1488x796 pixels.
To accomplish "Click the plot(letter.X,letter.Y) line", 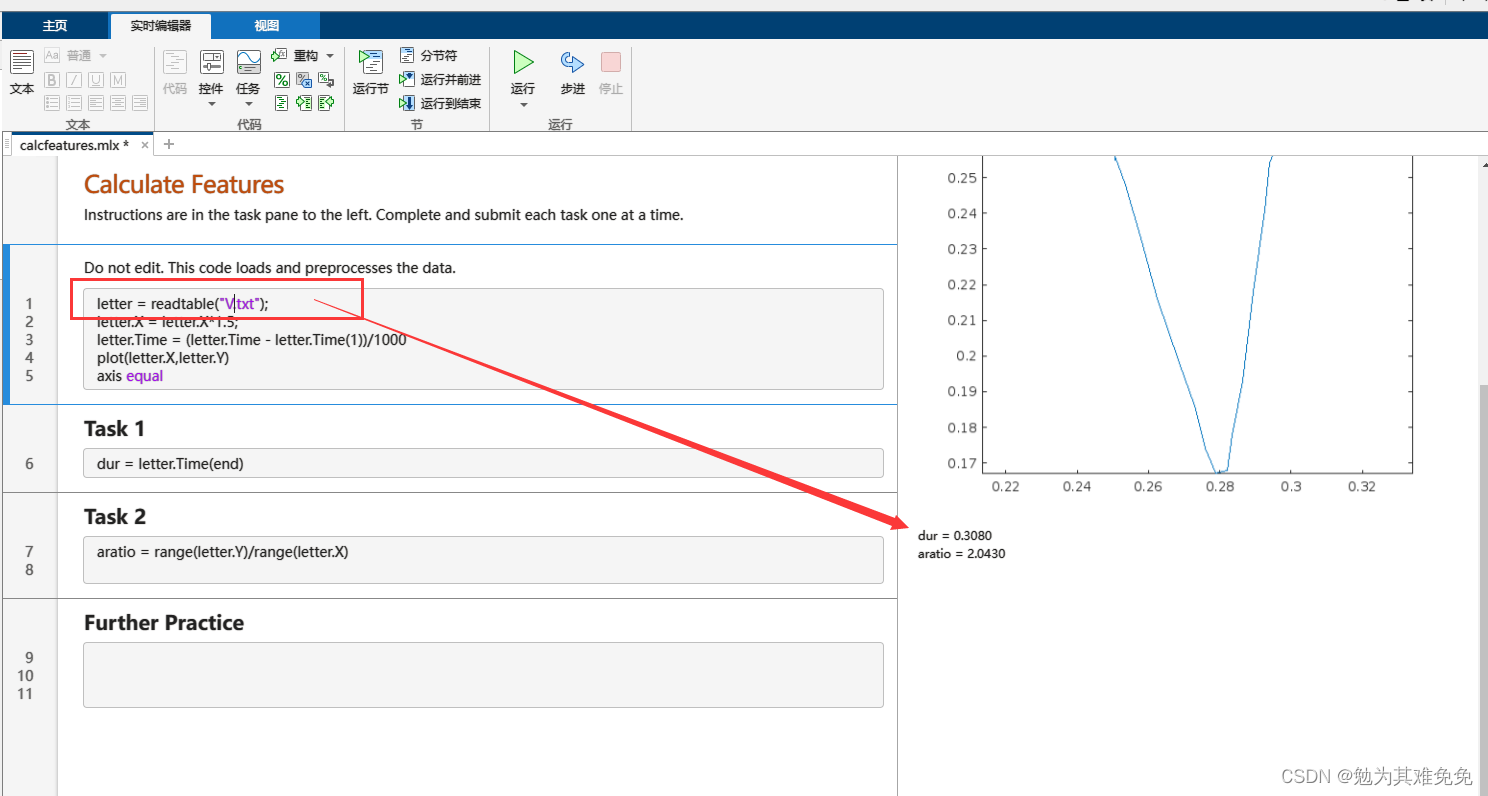I will [x=163, y=357].
